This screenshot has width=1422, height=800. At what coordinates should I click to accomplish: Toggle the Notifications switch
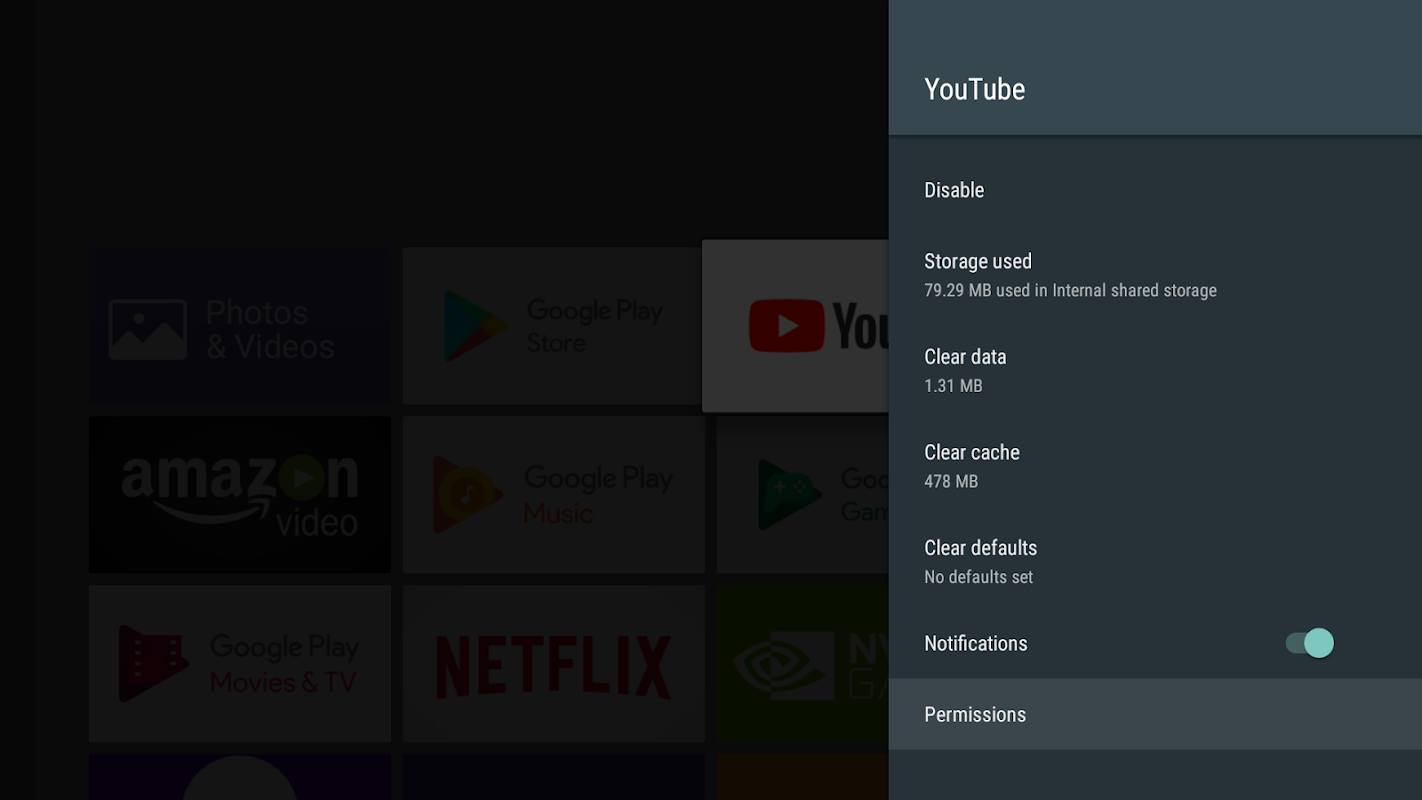pos(1309,643)
